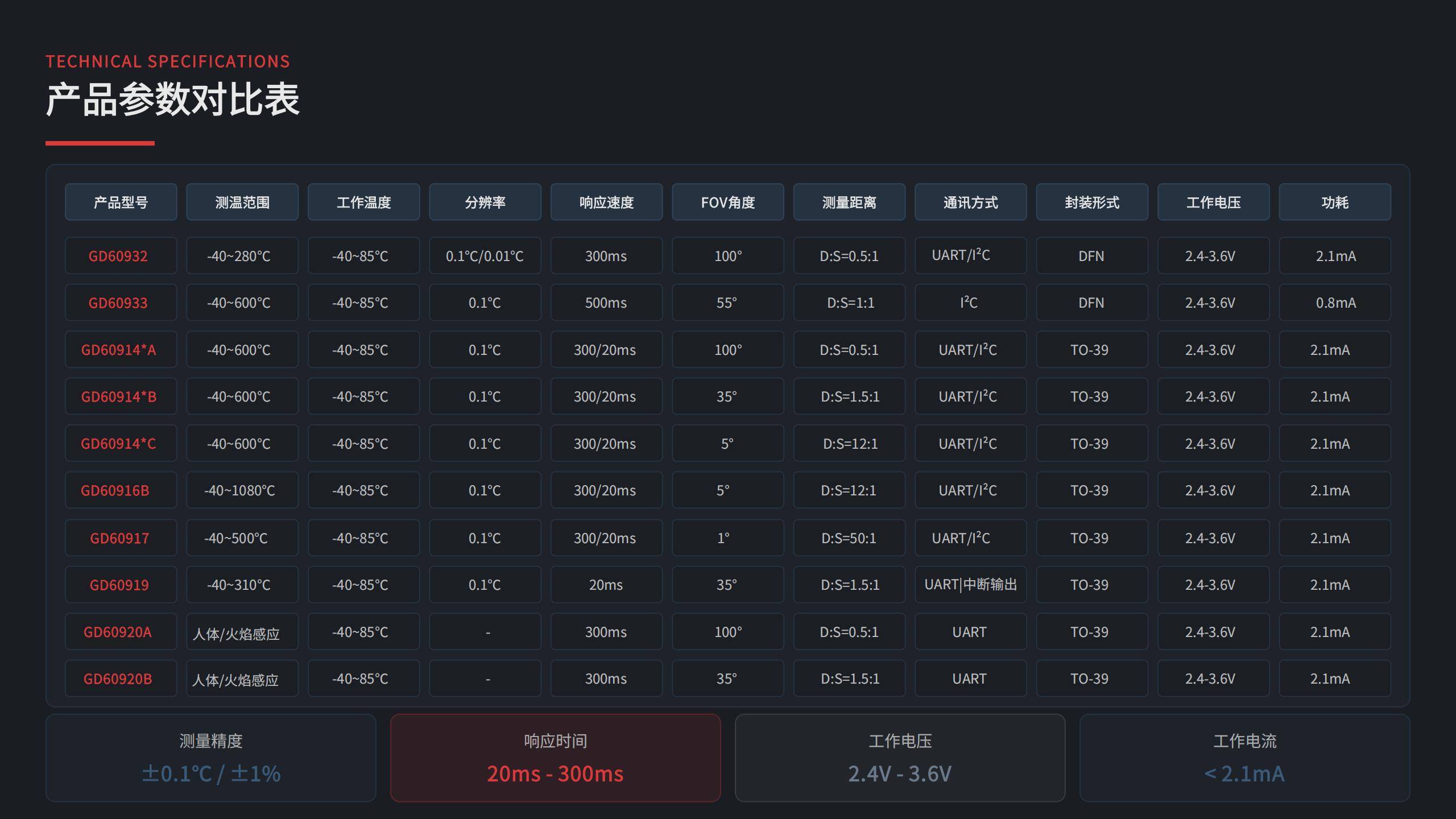1456x819 pixels.
Task: Select product model GD60920A
Action: [x=121, y=632]
